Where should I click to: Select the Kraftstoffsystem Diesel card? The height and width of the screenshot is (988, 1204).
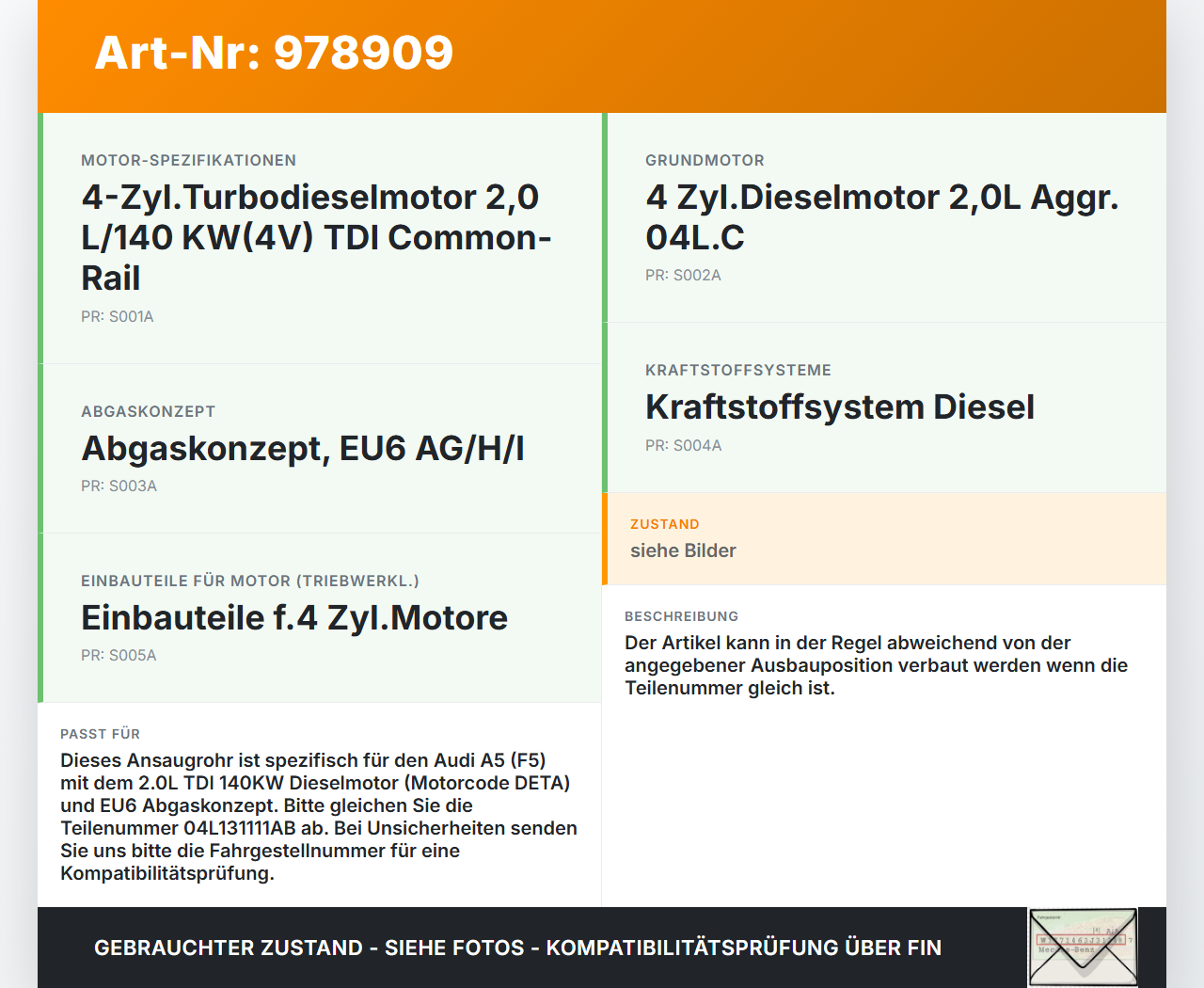click(884, 406)
